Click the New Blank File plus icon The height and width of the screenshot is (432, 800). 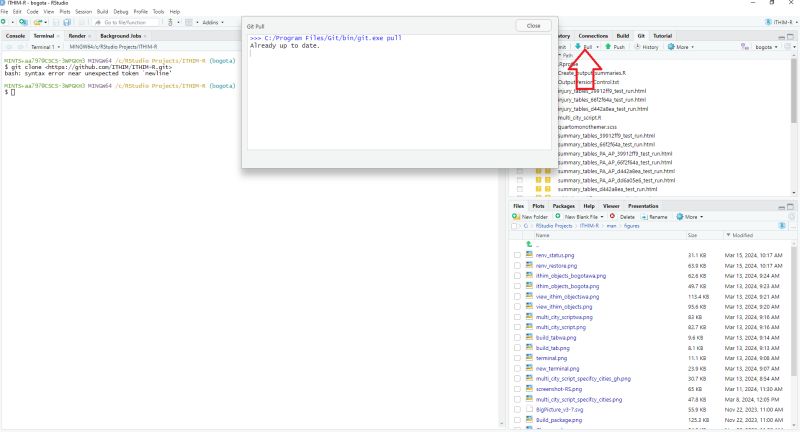point(558,216)
